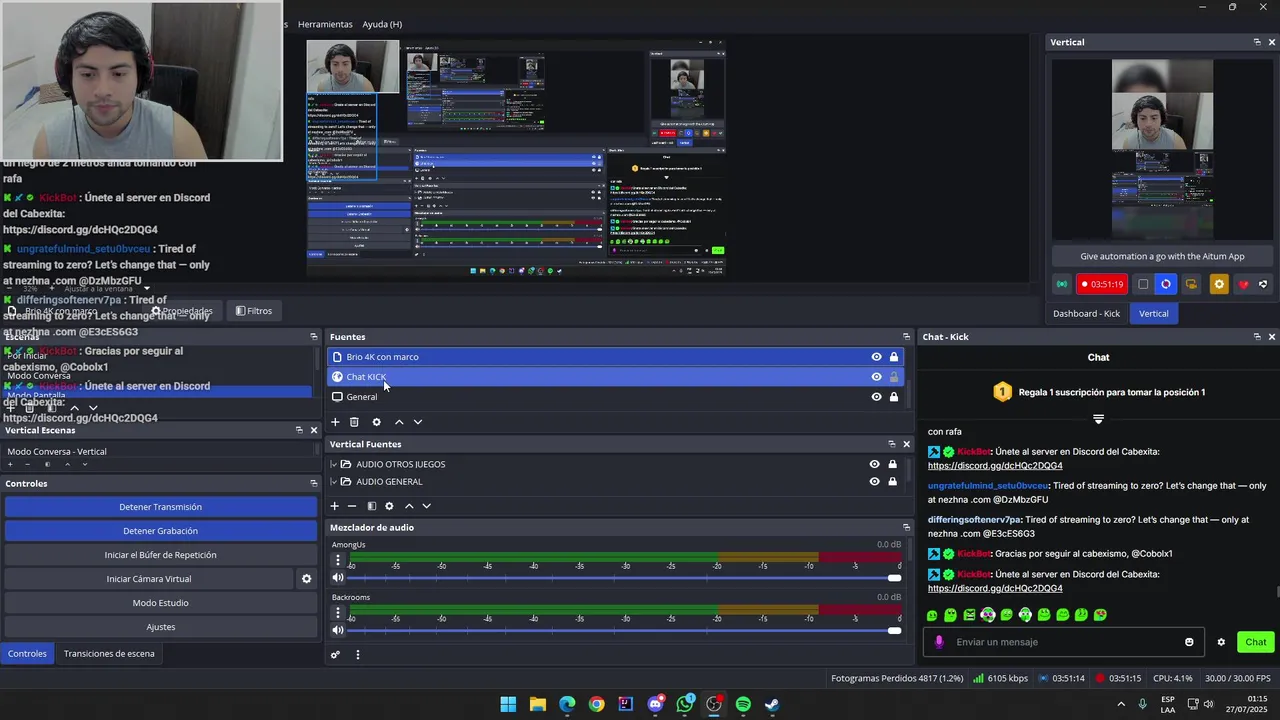Click Iniciar Cámara Virtual button
Viewport: 1280px width, 720px height.
[149, 579]
